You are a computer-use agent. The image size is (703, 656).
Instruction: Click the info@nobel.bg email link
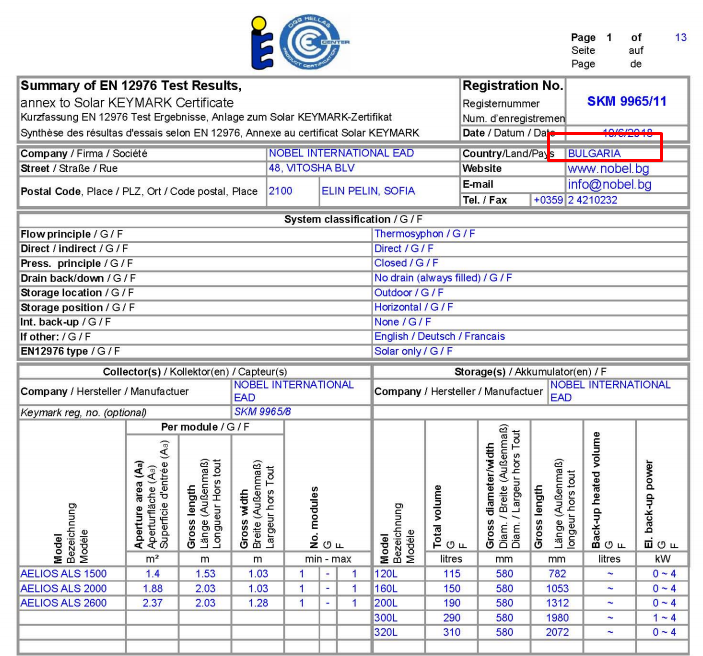[609, 184]
